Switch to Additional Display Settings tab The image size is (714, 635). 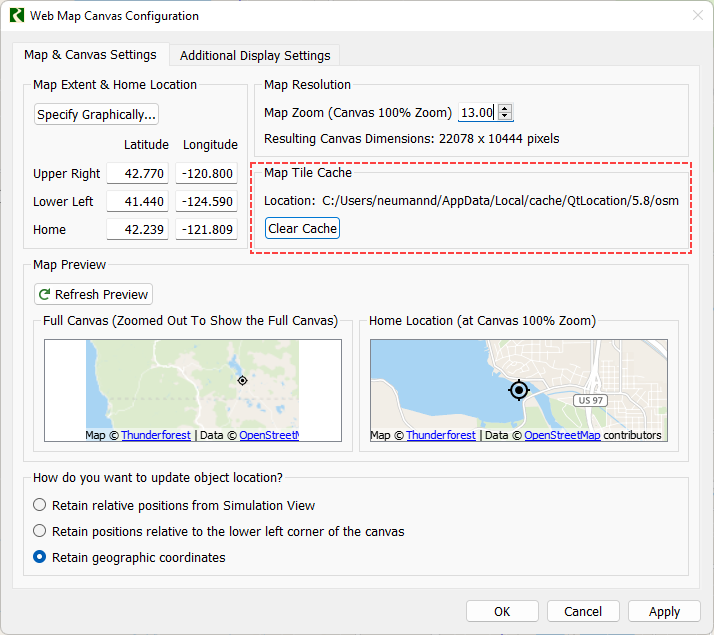click(x=254, y=56)
